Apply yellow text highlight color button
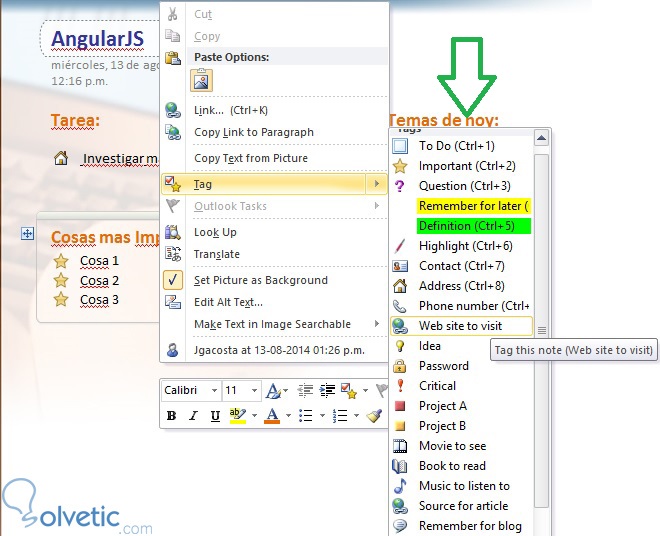660x536 pixels. (x=238, y=416)
